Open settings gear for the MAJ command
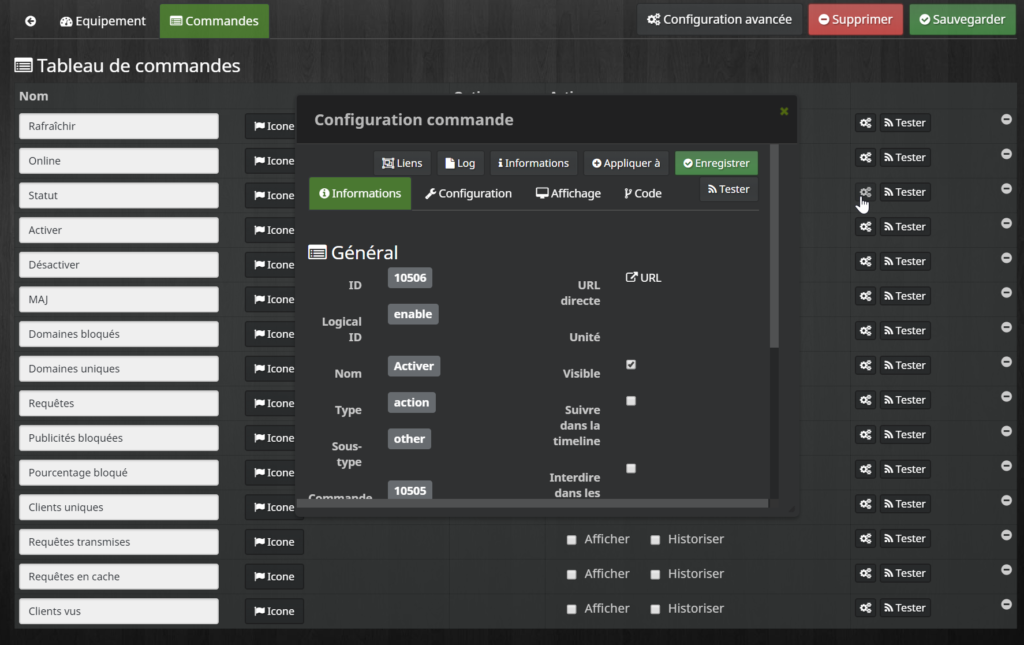1024x645 pixels. coord(865,296)
